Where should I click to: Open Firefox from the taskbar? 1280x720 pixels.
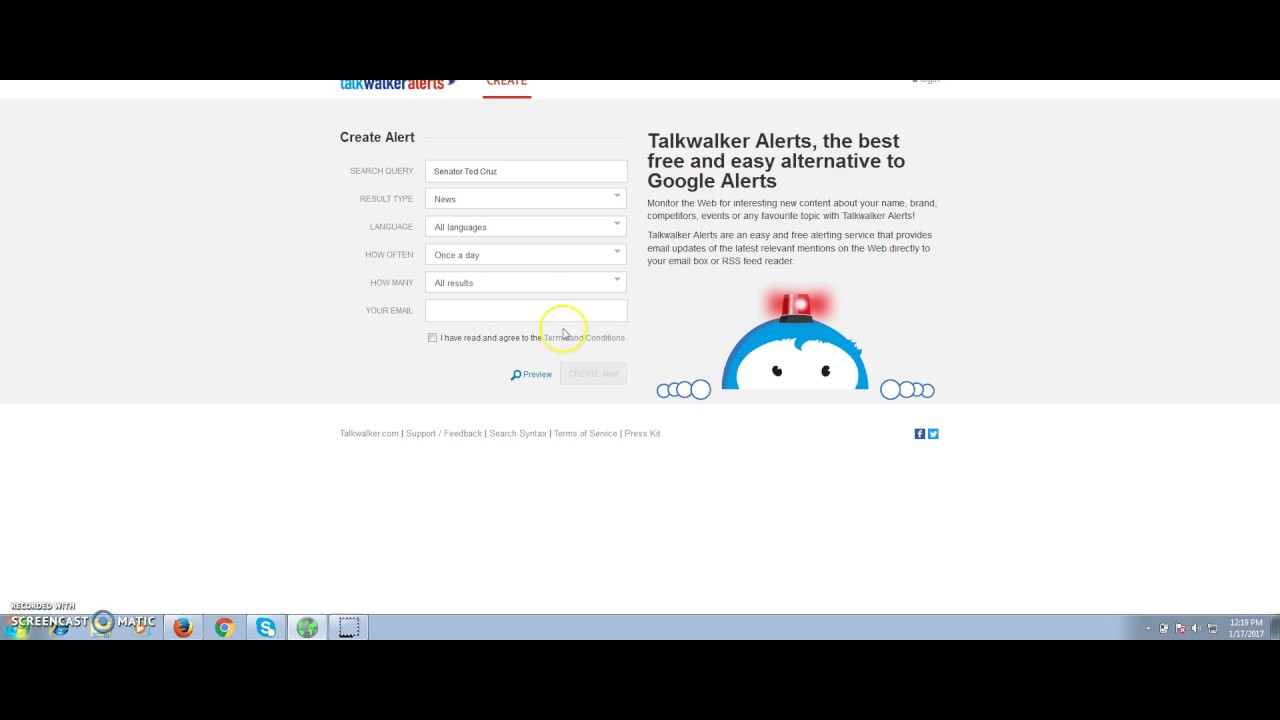pos(183,627)
